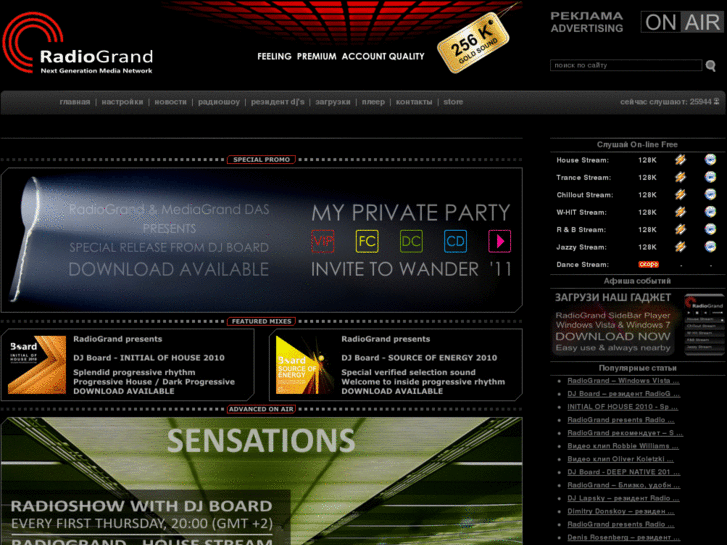Click the 'DJ Board - INITIAL OF HOUSE 2010' title
Image resolution: width=727 pixels, height=545 pixels.
tap(149, 358)
